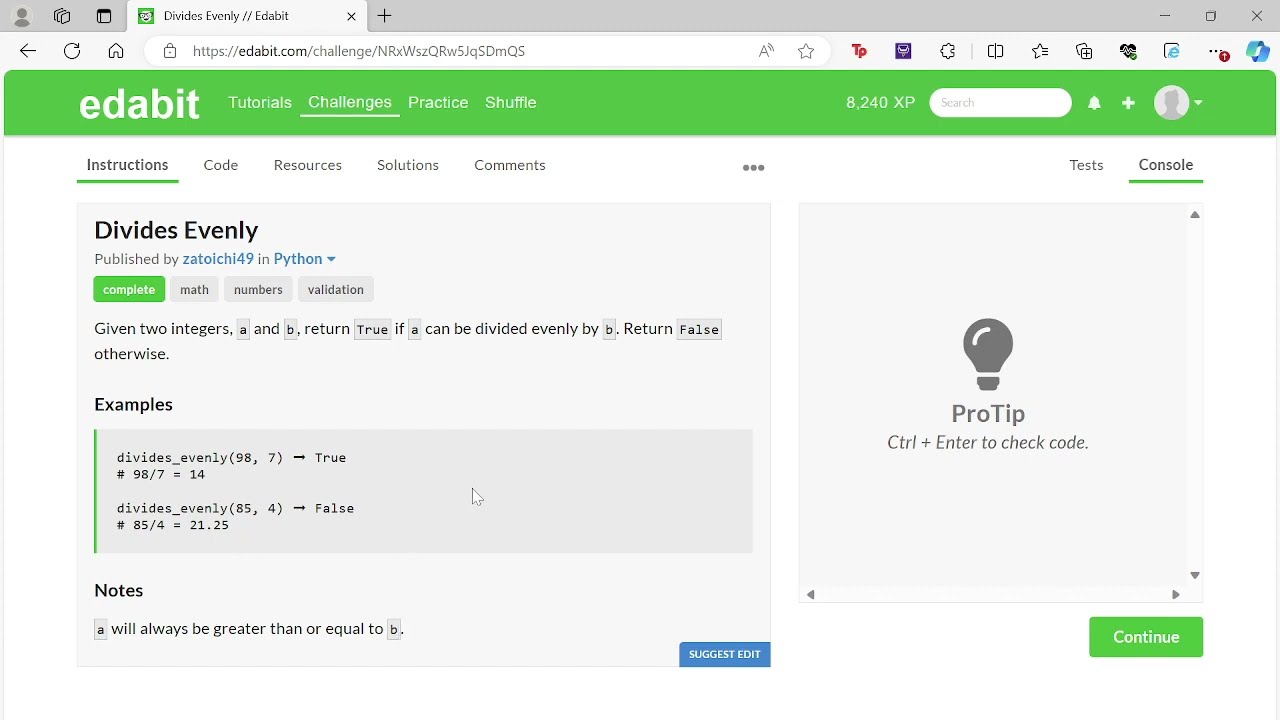This screenshot has height=720, width=1280.
Task: Expand the Python language dropdown
Action: [x=304, y=259]
